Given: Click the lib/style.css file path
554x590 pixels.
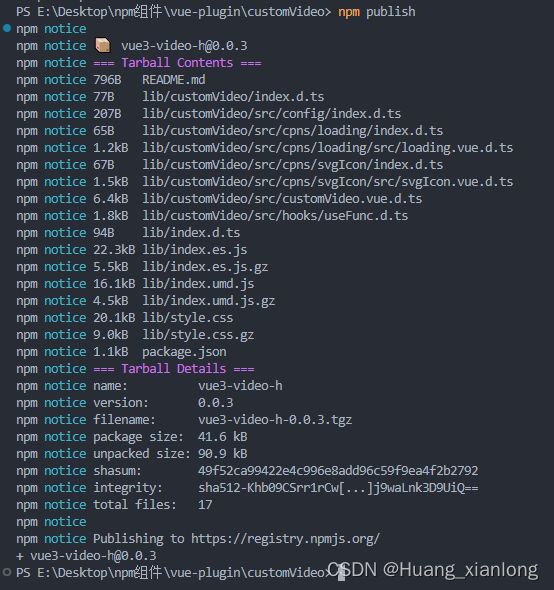Looking at the screenshot, I should click(x=187, y=318).
